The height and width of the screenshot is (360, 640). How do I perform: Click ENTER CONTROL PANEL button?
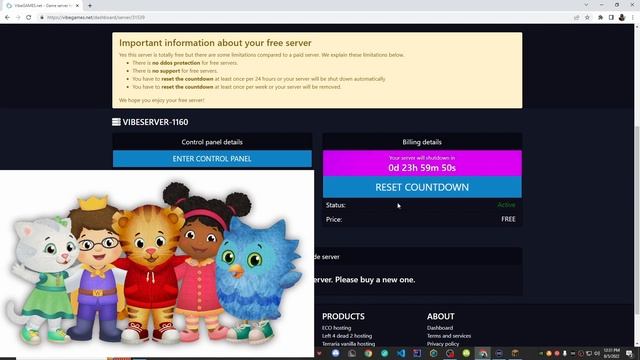pos(212,159)
